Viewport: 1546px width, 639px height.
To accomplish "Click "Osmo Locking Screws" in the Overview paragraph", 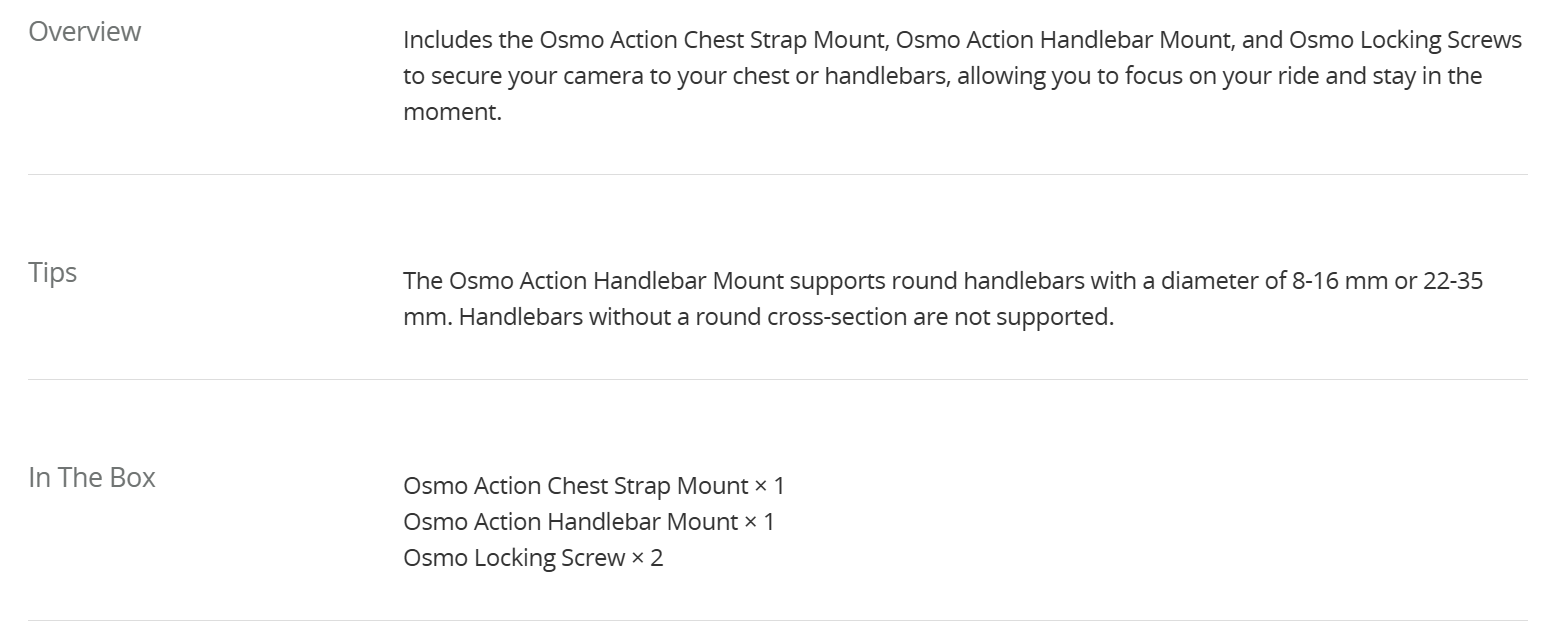I will click(x=1405, y=41).
